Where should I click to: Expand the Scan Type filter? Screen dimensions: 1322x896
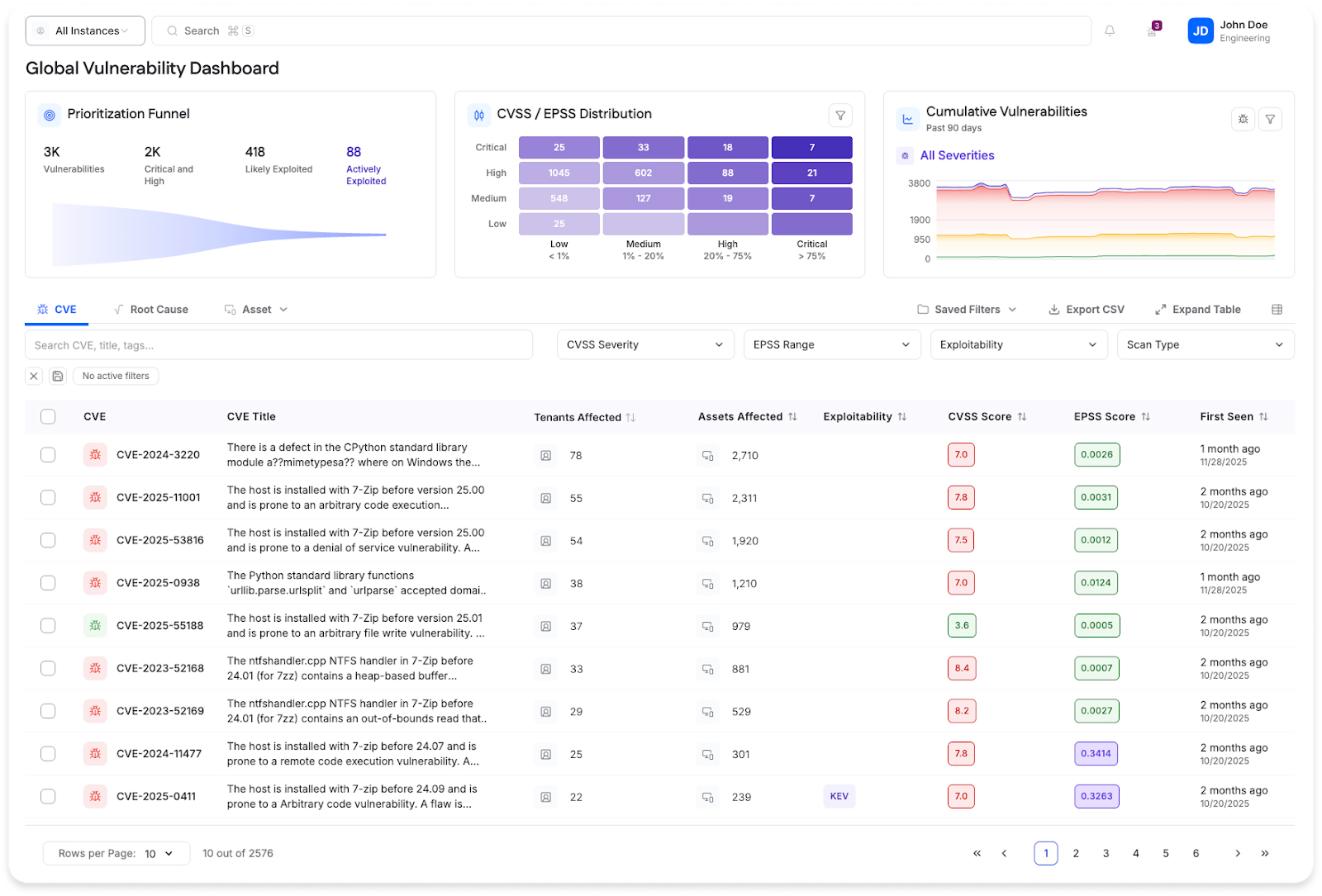(x=1205, y=344)
